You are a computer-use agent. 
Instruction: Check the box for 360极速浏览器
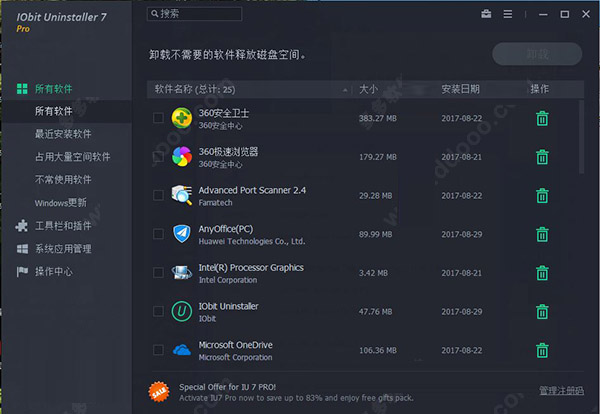[x=158, y=156]
